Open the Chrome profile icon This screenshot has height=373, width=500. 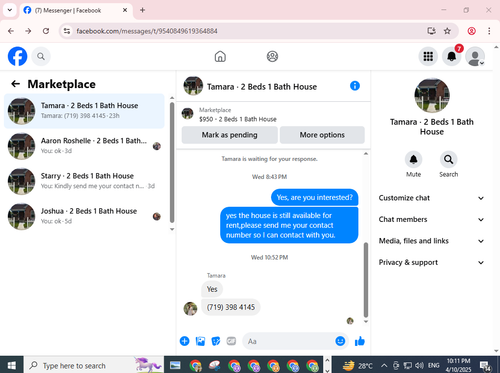click(471, 31)
